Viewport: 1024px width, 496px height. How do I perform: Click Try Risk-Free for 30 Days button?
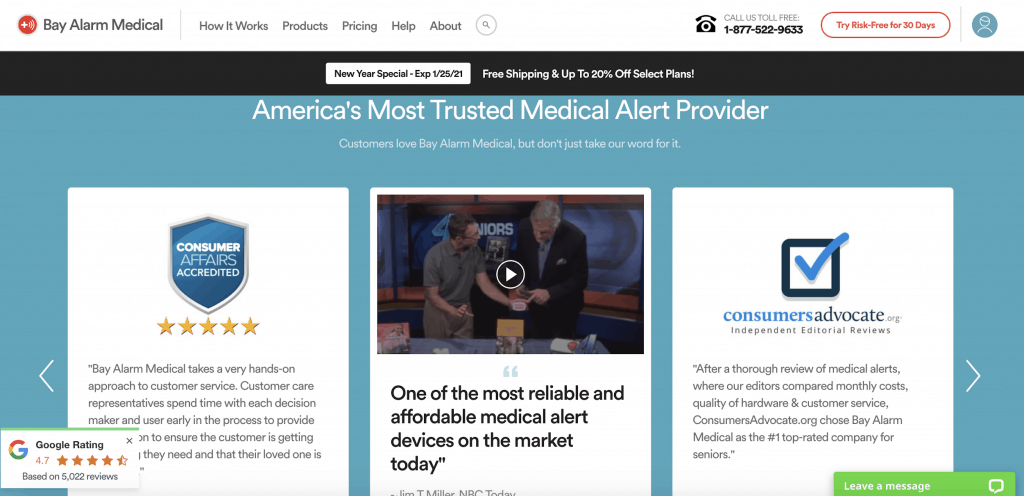pyautogui.click(x=886, y=25)
